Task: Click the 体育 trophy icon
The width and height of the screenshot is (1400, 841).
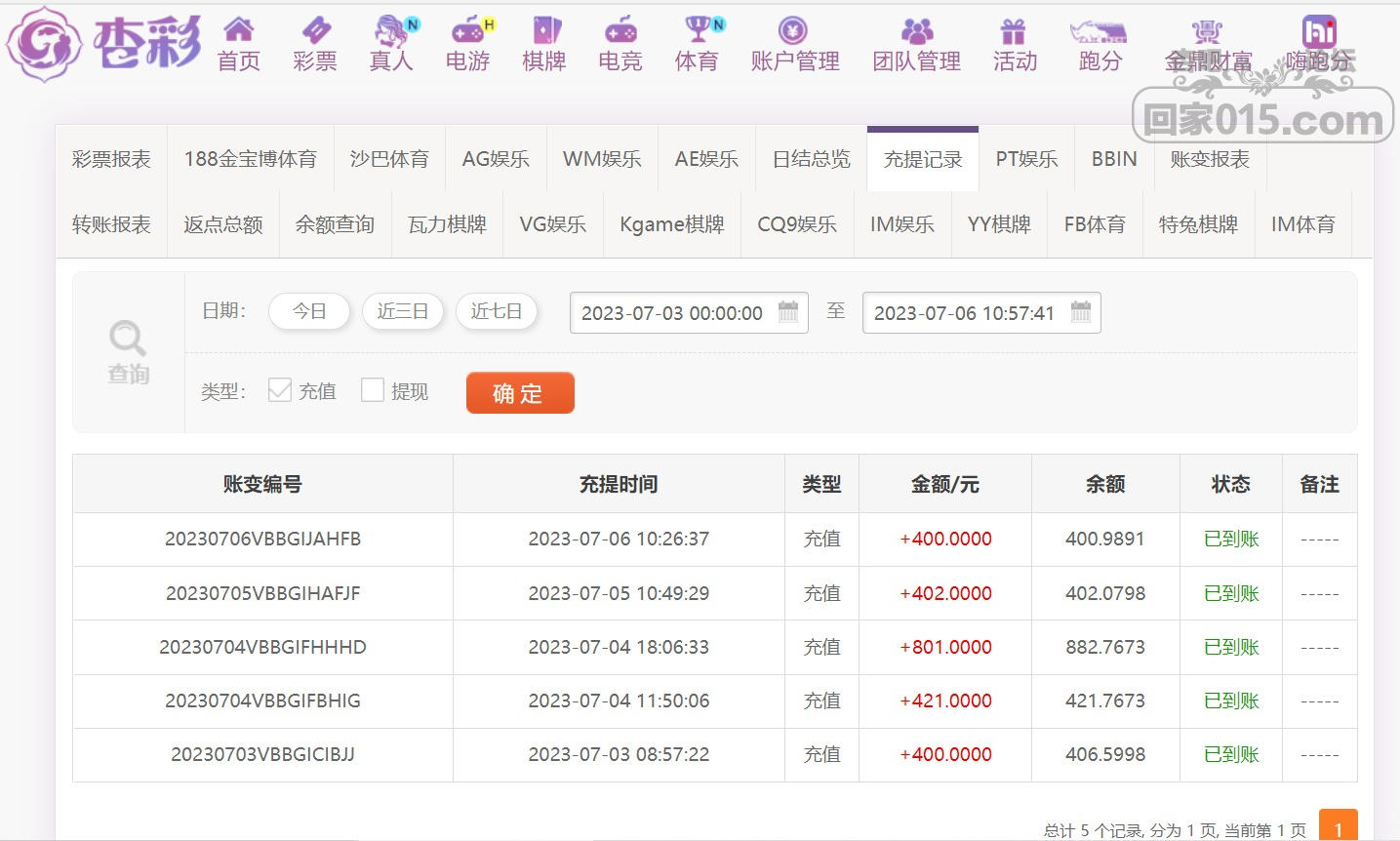Action: click(x=697, y=30)
